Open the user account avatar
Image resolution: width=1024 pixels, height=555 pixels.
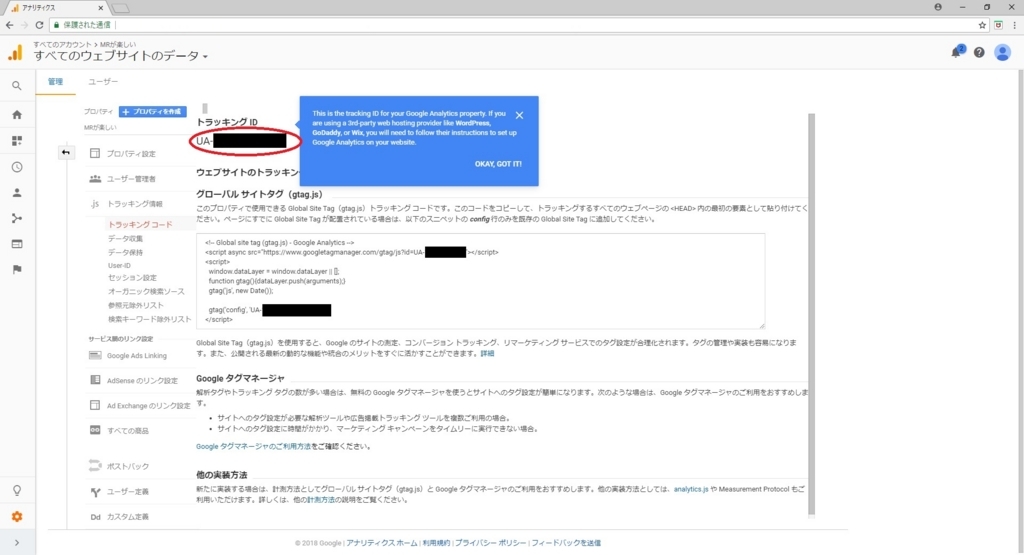click(x=1002, y=52)
